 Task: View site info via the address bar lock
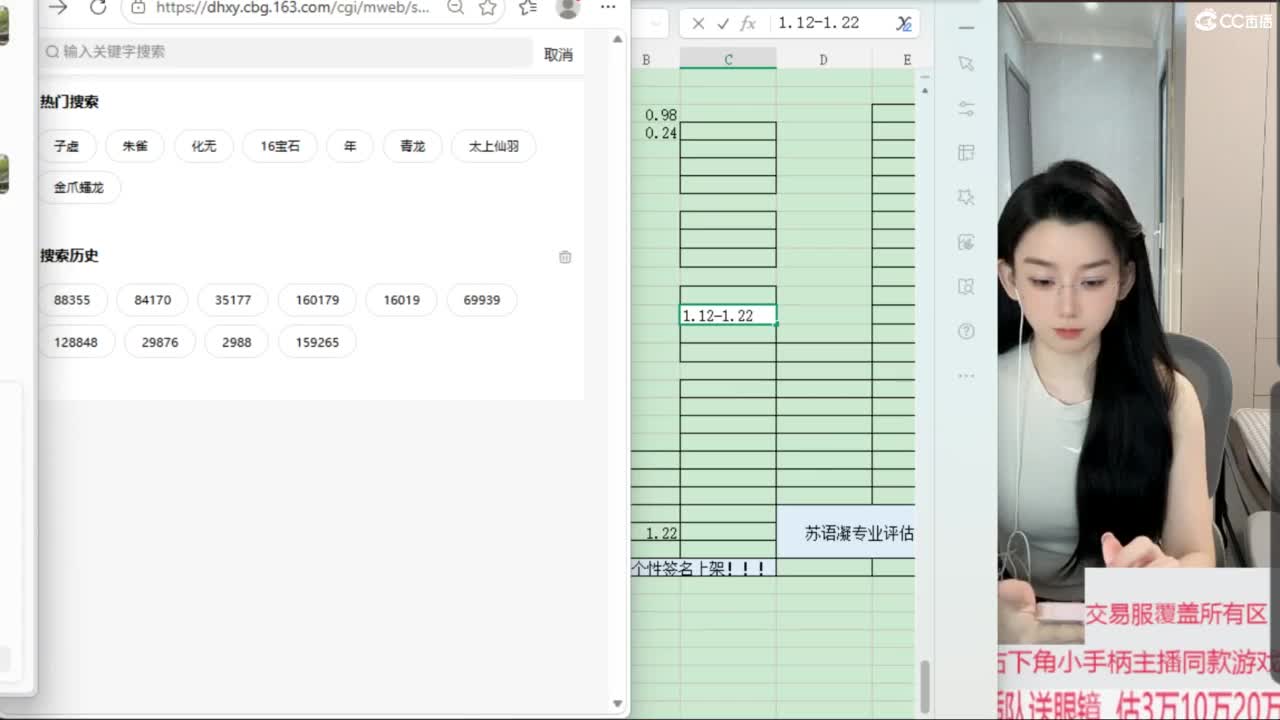[138, 7]
